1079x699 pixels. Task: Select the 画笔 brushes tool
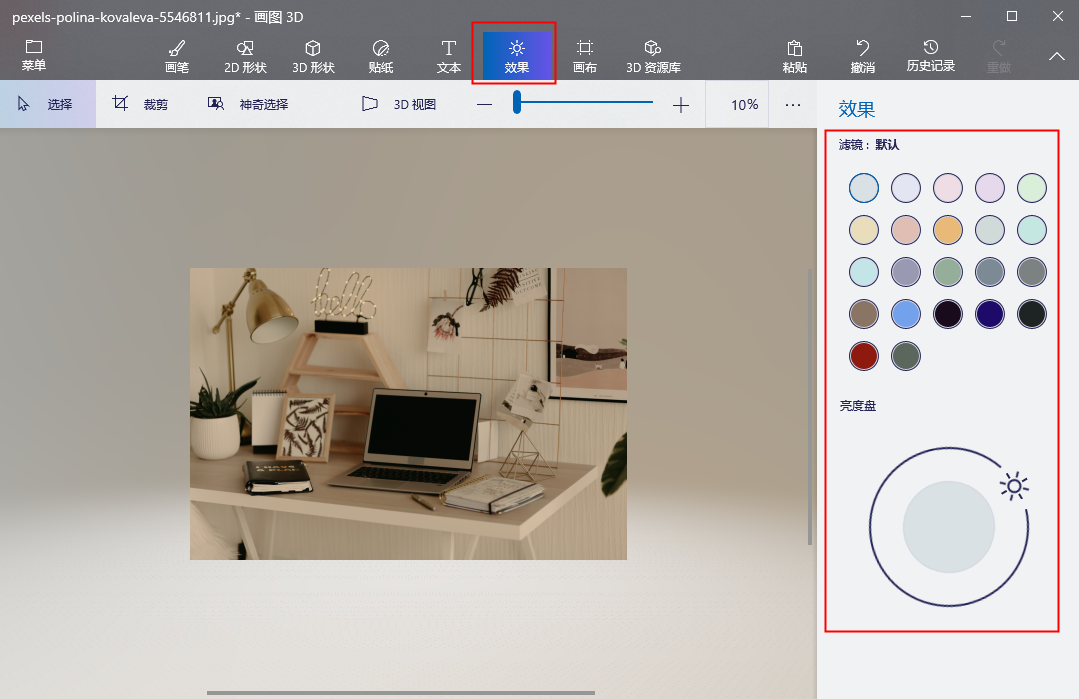click(x=177, y=56)
